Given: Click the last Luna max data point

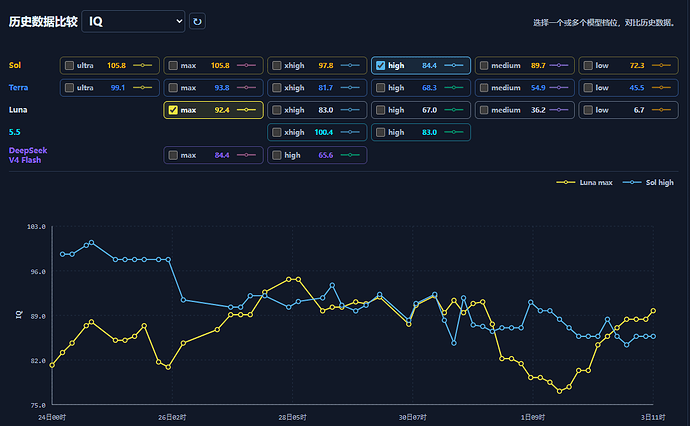Looking at the screenshot, I should 653,311.
